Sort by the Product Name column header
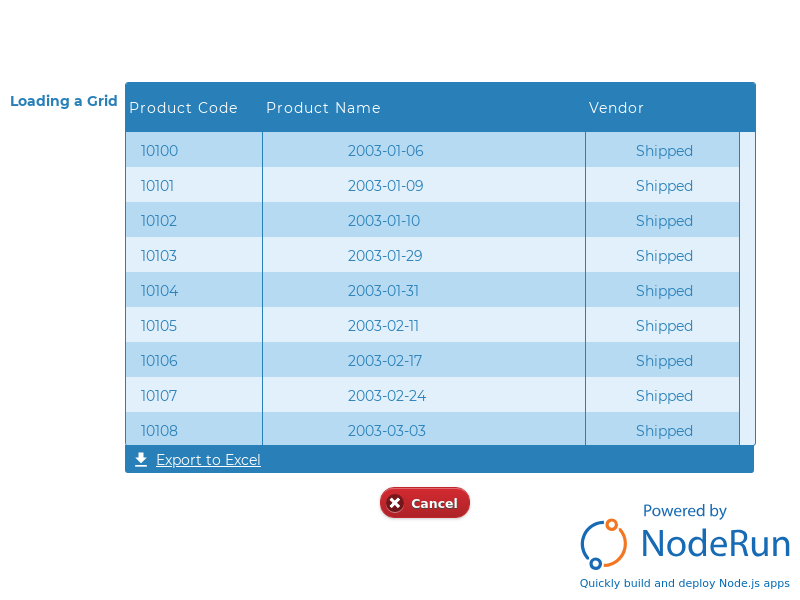 pos(323,108)
